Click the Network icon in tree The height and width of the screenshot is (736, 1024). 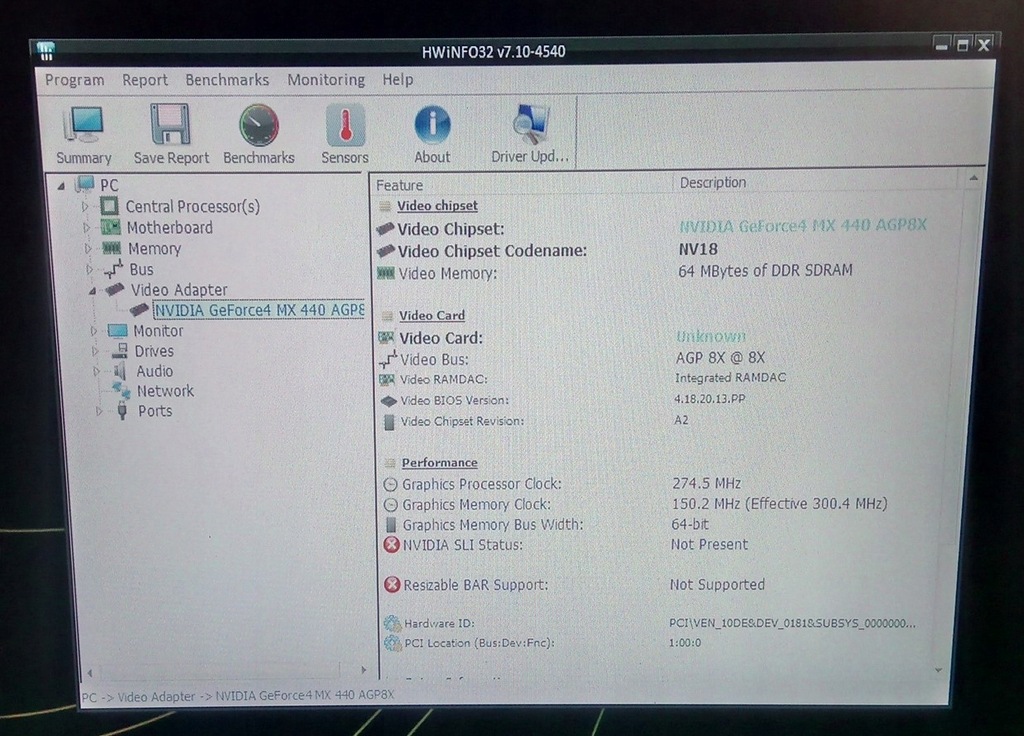(121, 391)
